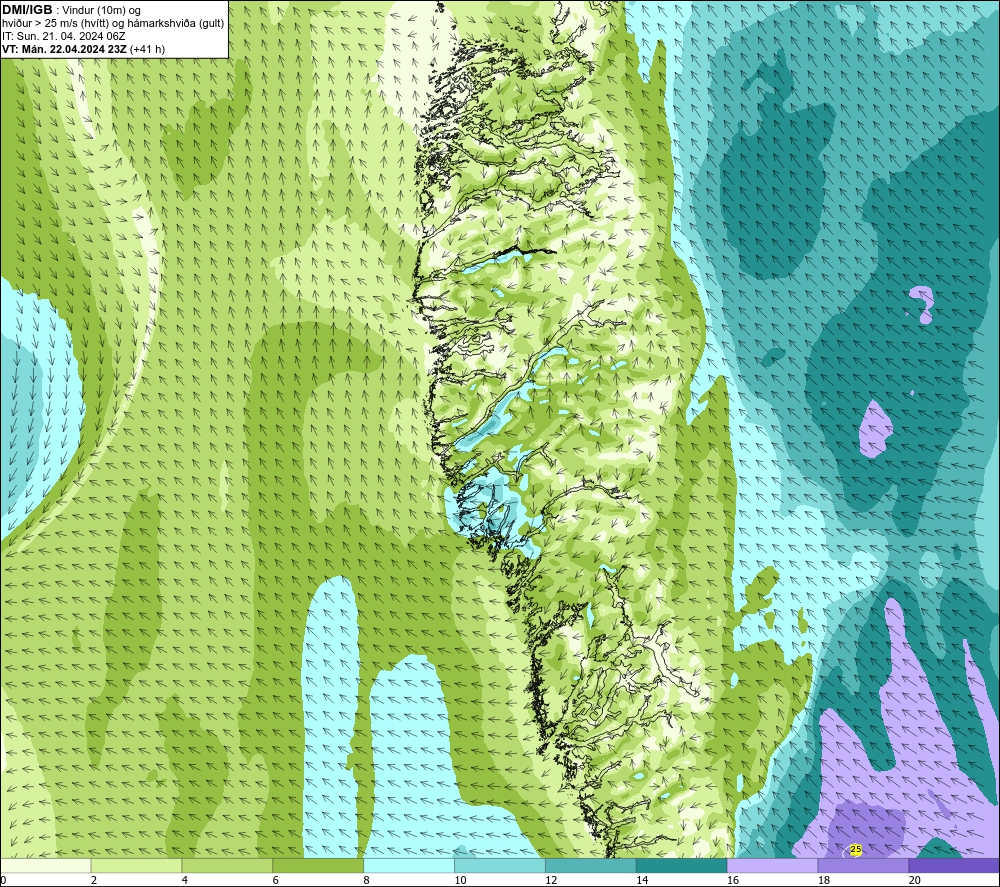Select the 4–6 m/s legend color swatch
Screen dimensions: 1000x887
click(x=227, y=866)
